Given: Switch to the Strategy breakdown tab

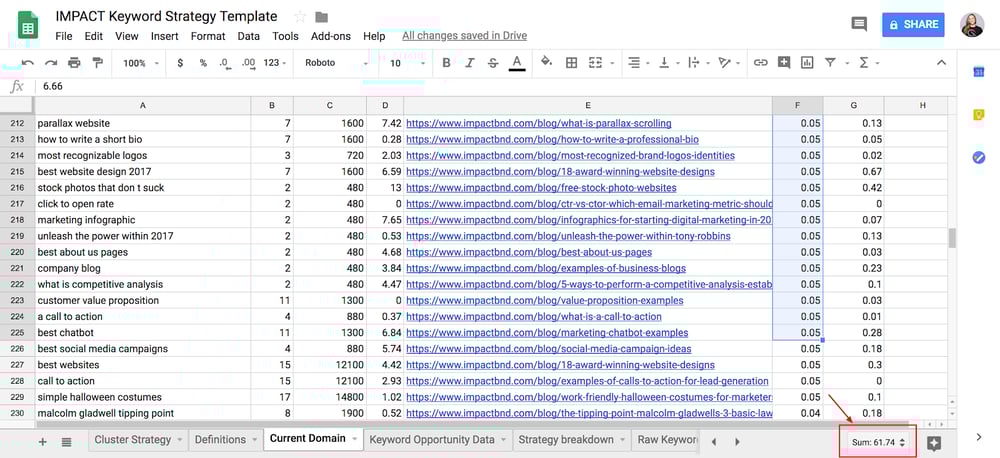Looking at the screenshot, I should pos(566,439).
